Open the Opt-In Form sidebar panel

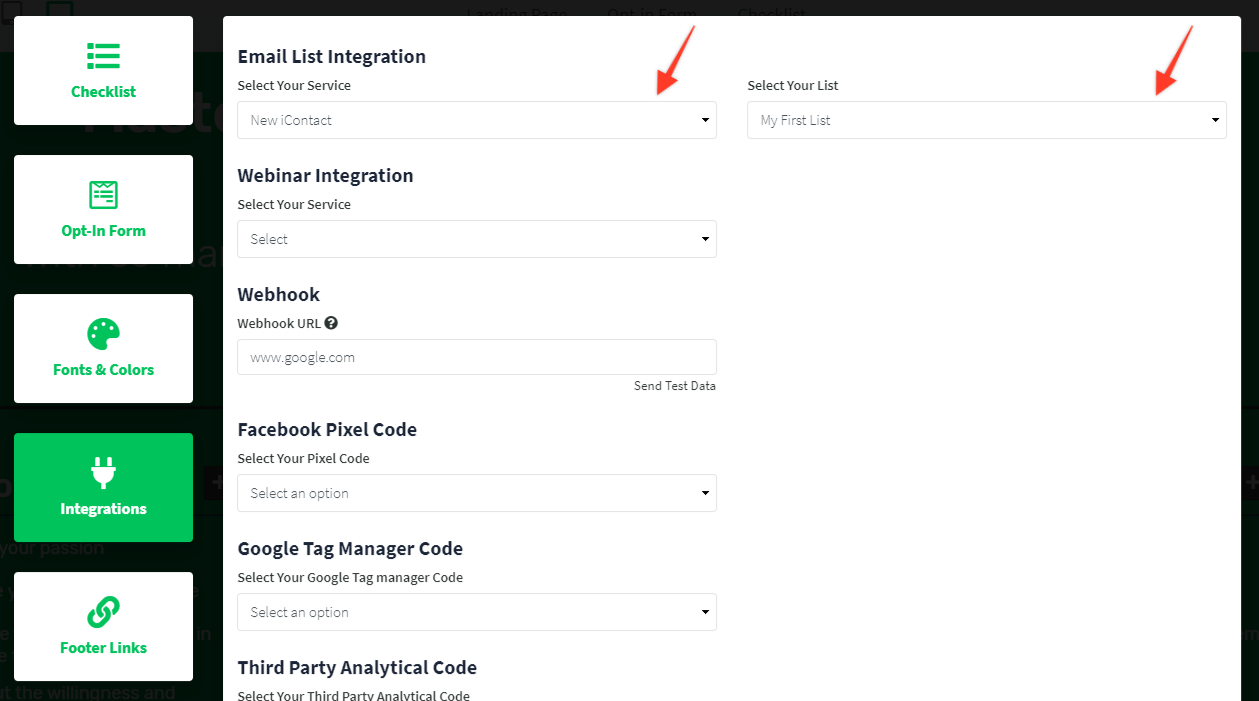(x=103, y=209)
